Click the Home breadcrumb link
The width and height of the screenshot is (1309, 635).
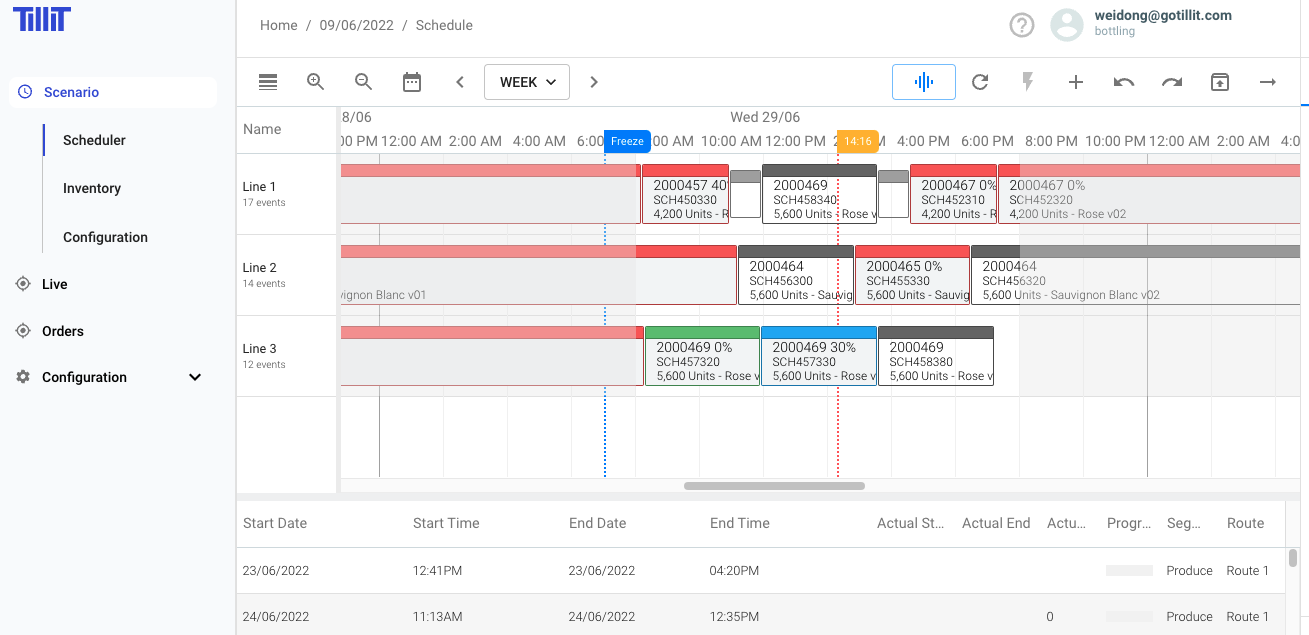[278, 25]
